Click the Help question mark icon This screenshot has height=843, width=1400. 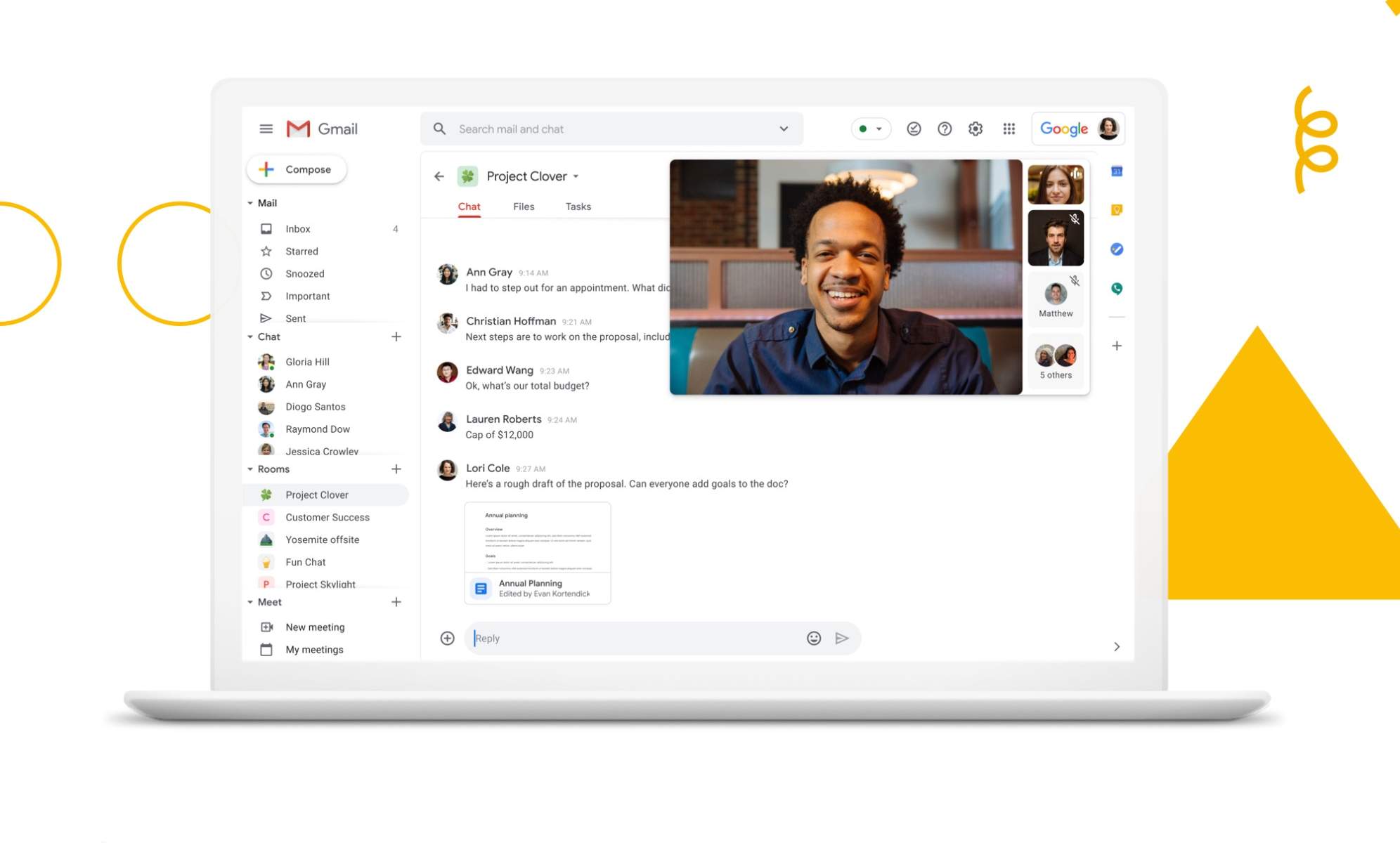945,129
